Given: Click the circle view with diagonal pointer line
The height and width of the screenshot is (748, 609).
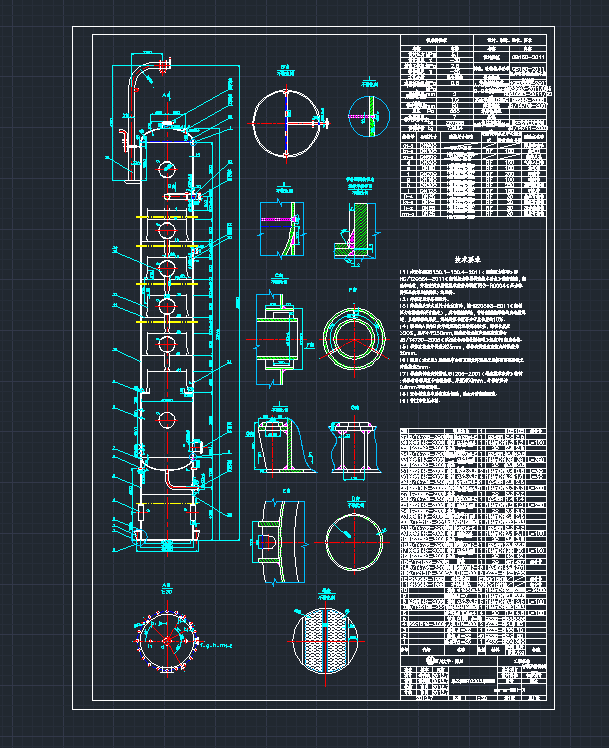Looking at the screenshot, I should [355, 542].
